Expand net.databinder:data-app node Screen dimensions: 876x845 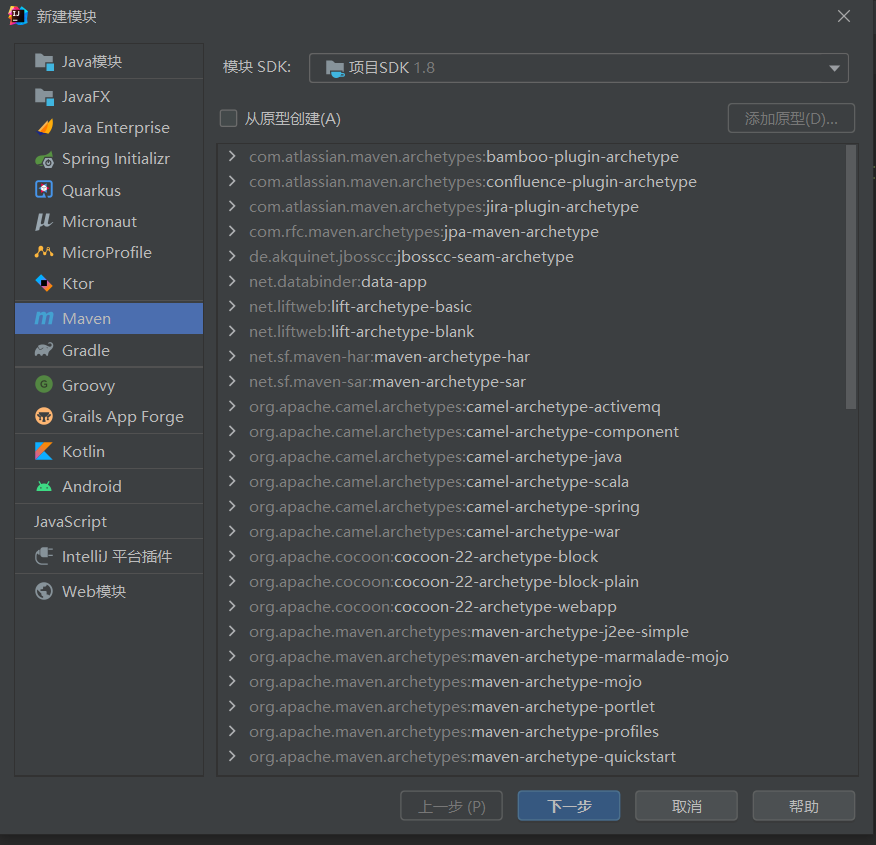click(x=232, y=281)
